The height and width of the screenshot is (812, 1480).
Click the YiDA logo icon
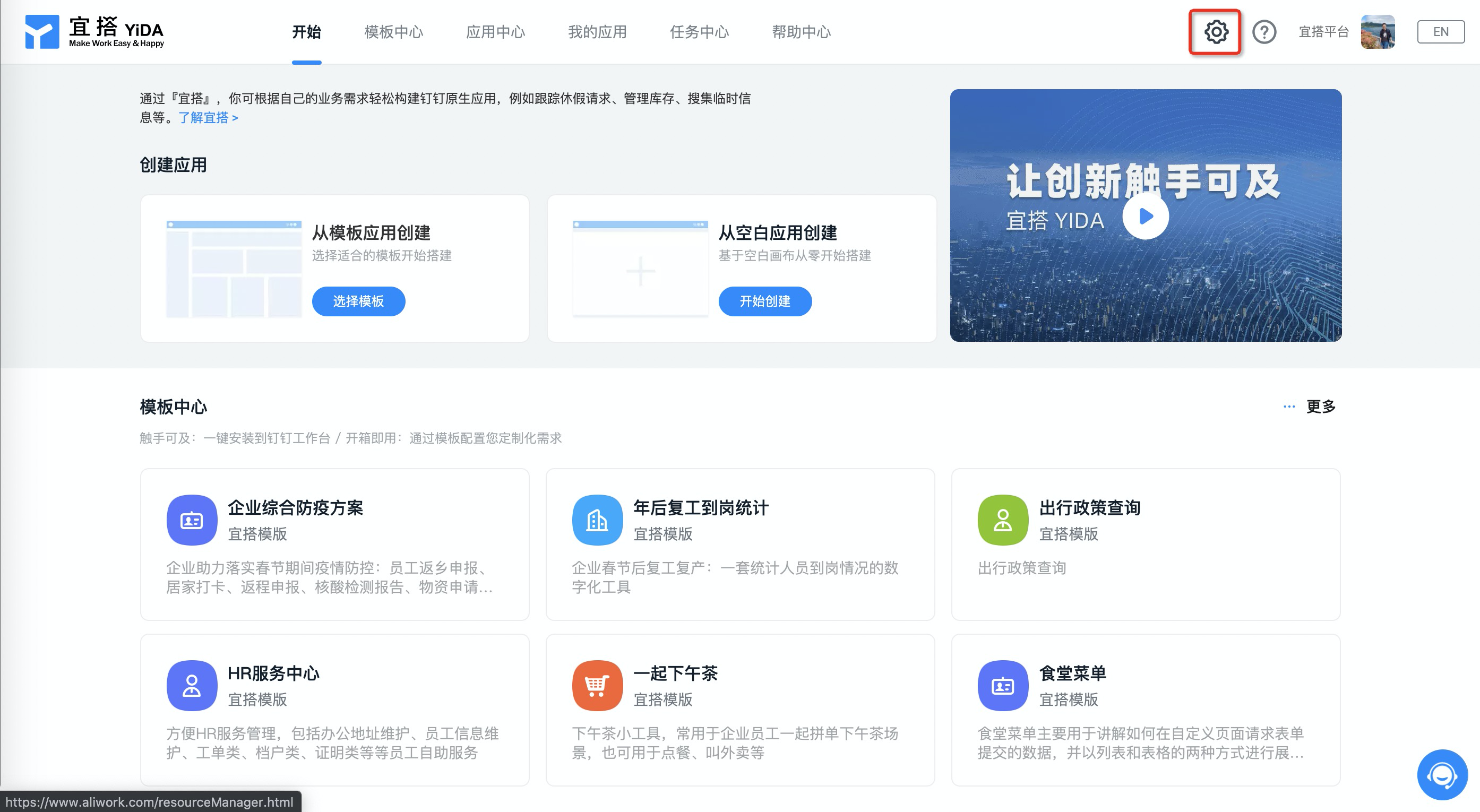tap(42, 32)
